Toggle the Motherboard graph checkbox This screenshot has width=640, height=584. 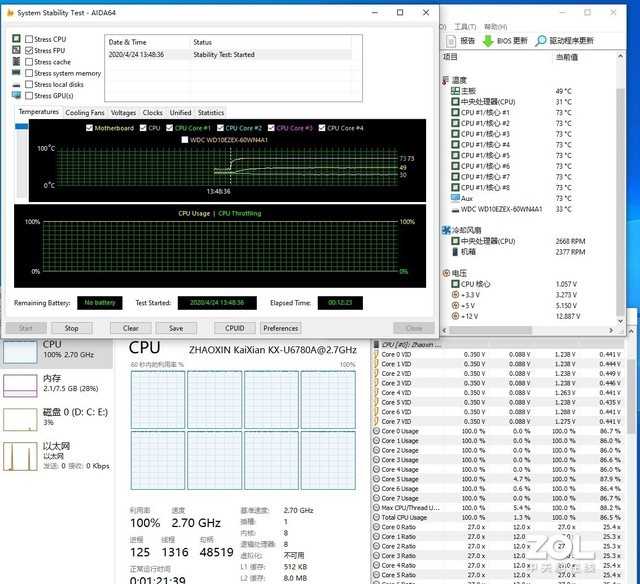[89, 128]
